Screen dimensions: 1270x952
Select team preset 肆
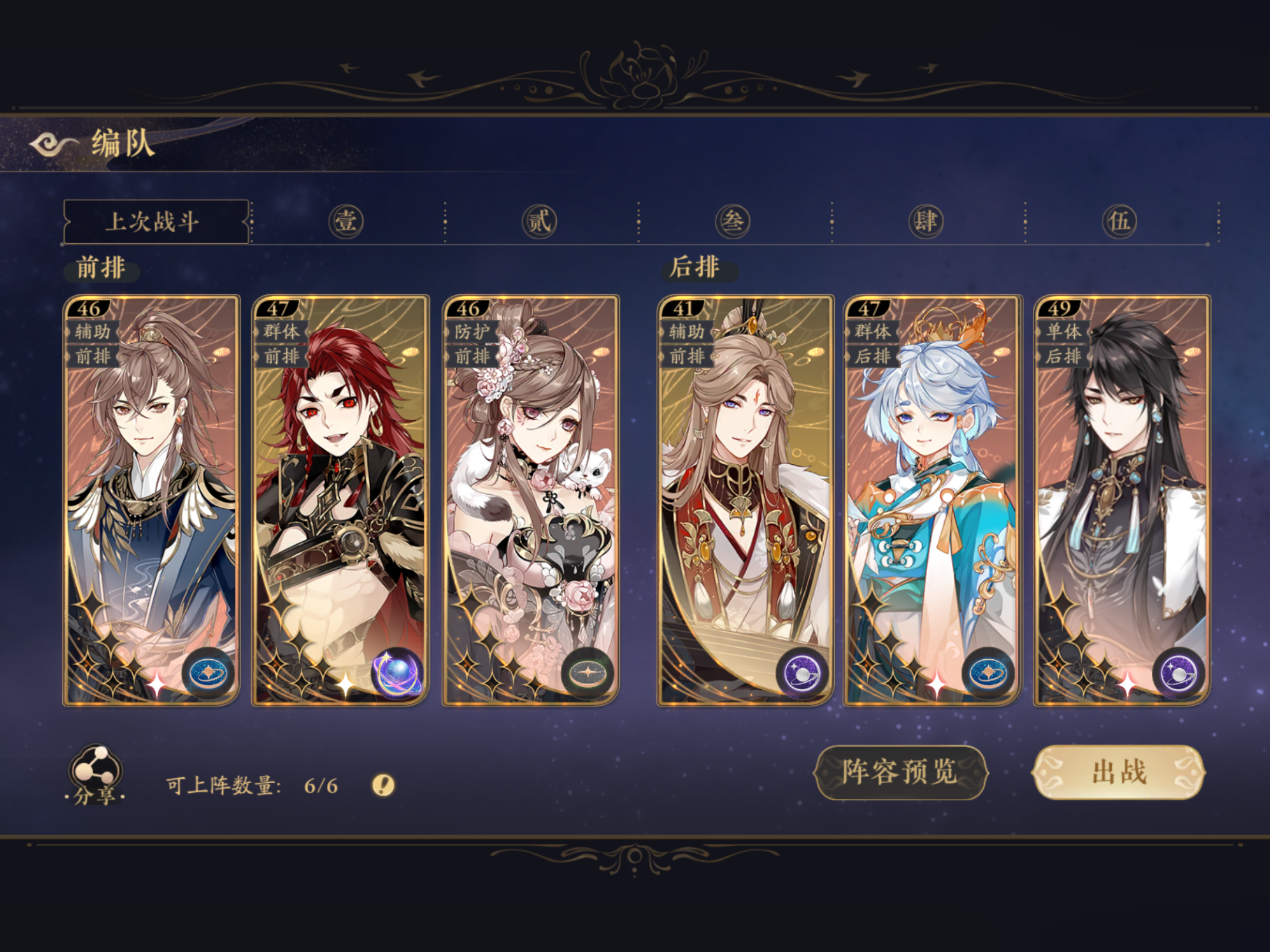(x=926, y=222)
